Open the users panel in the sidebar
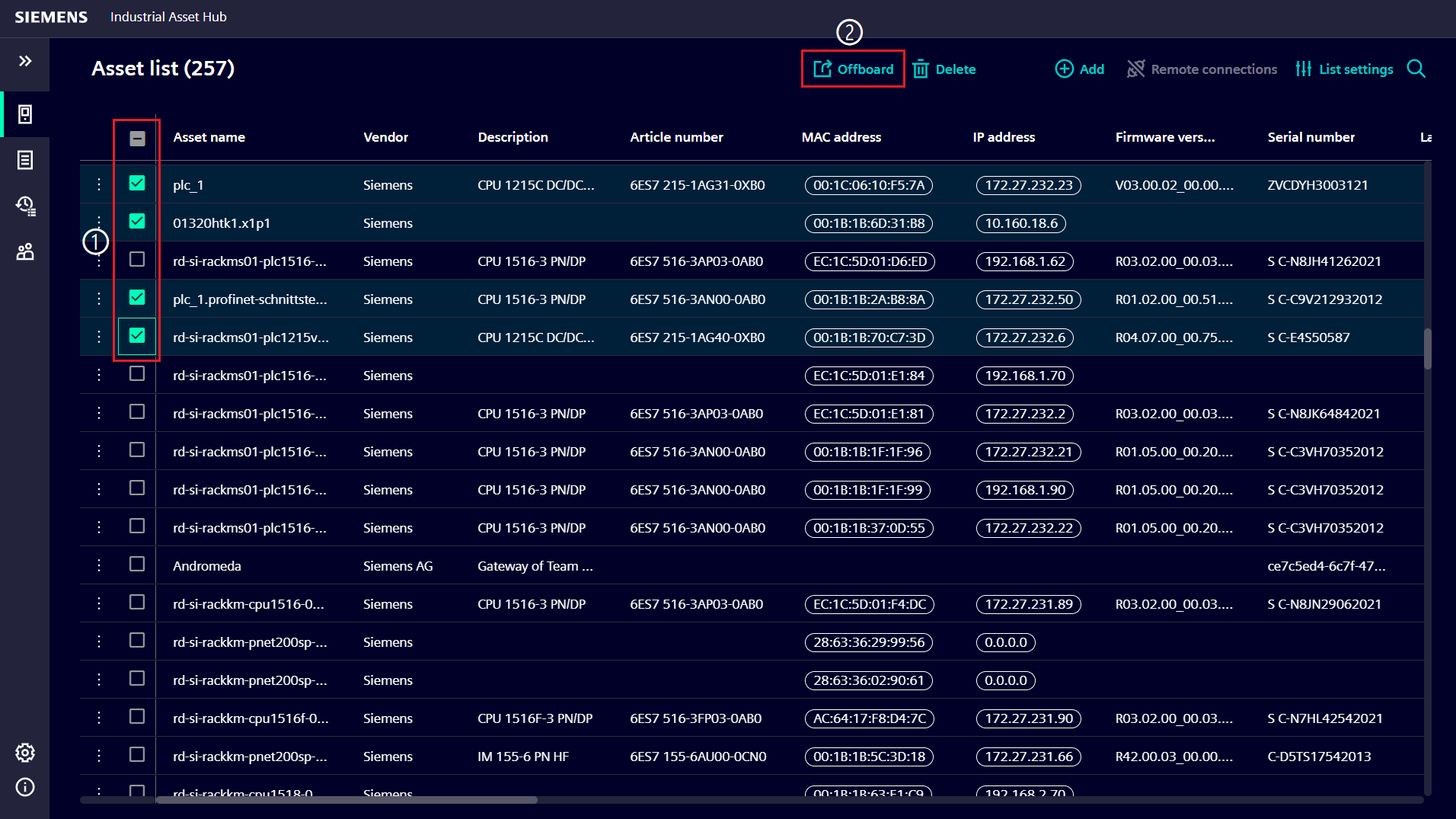This screenshot has height=819, width=1456. [25, 251]
